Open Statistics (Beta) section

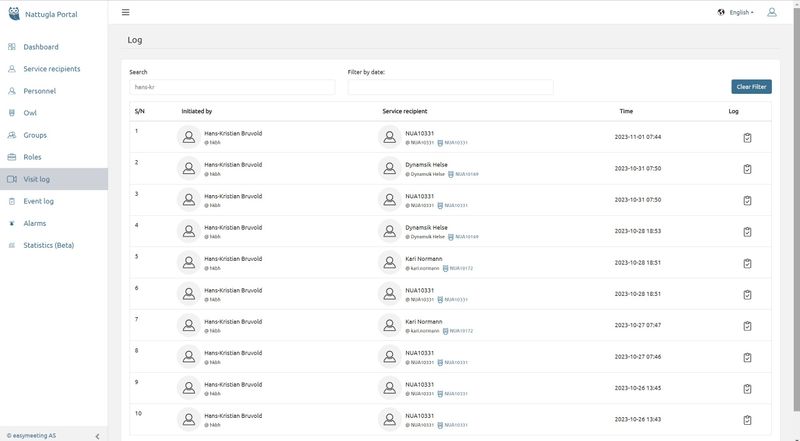(49, 245)
